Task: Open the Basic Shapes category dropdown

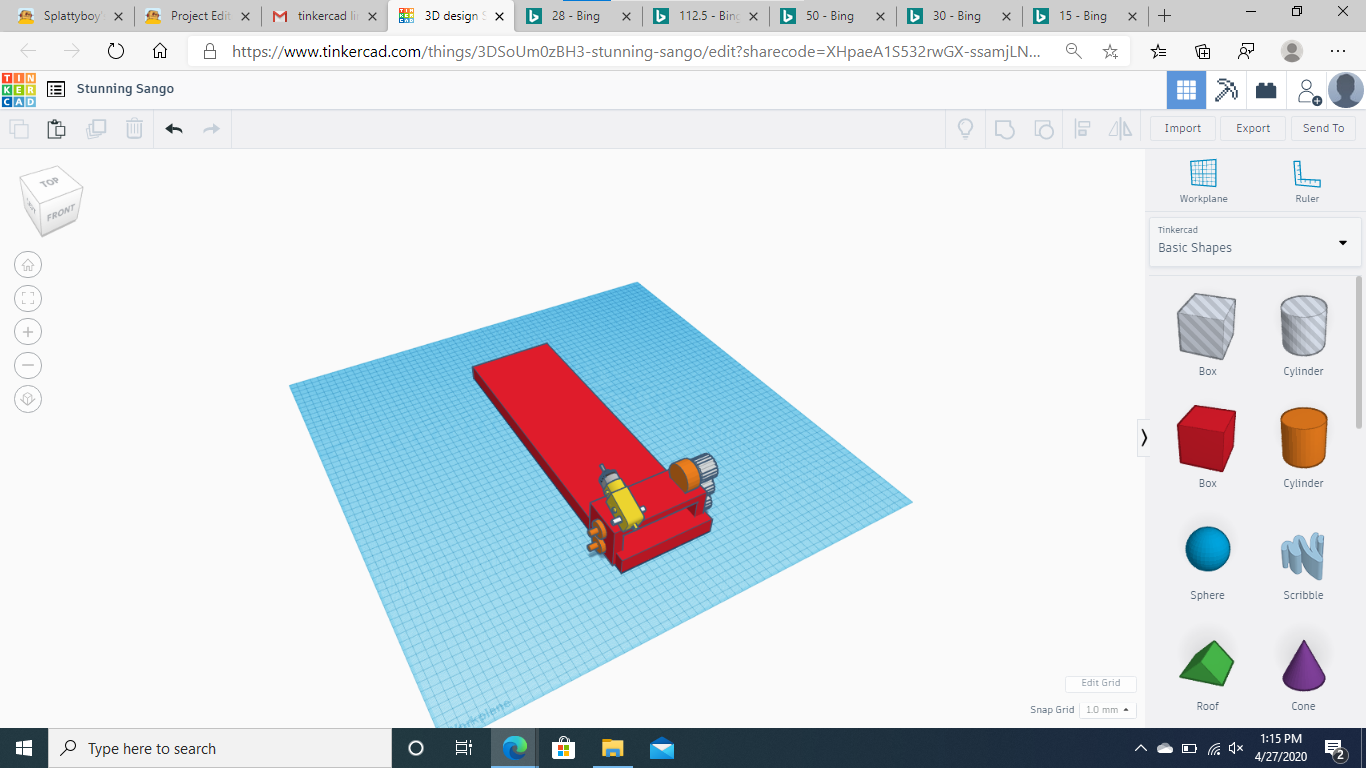Action: [x=1255, y=242]
